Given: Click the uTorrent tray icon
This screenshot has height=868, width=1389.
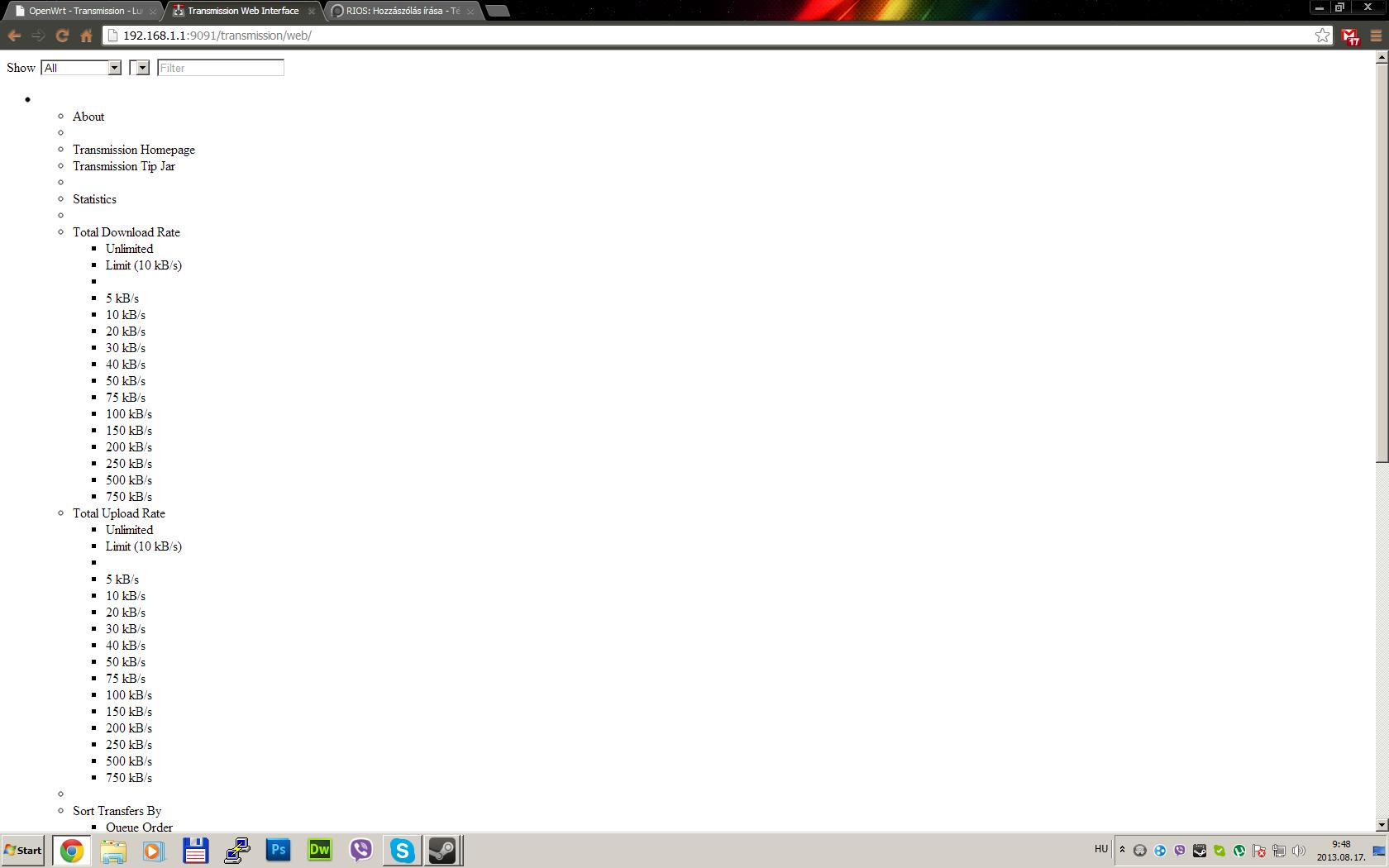Looking at the screenshot, I should pyautogui.click(x=1239, y=850).
